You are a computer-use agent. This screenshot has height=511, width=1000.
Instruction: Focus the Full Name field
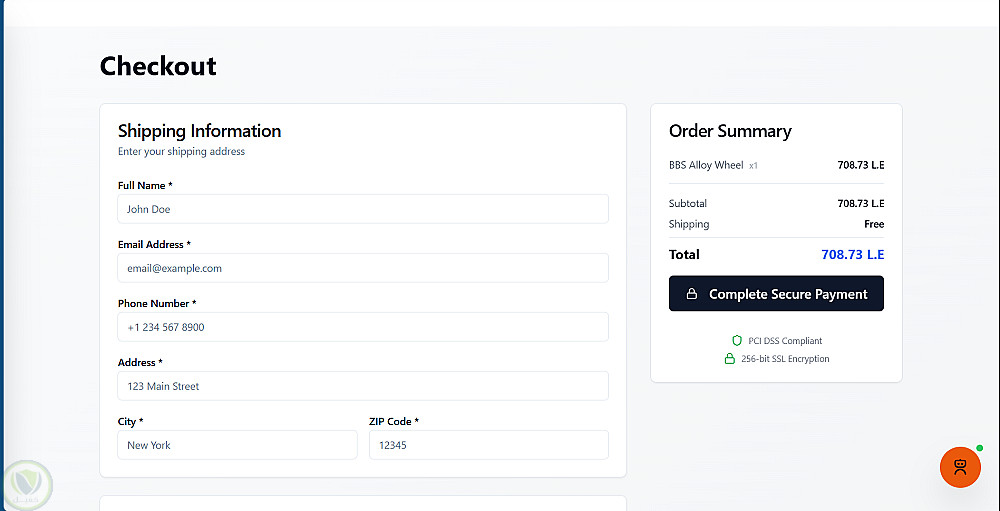362,209
